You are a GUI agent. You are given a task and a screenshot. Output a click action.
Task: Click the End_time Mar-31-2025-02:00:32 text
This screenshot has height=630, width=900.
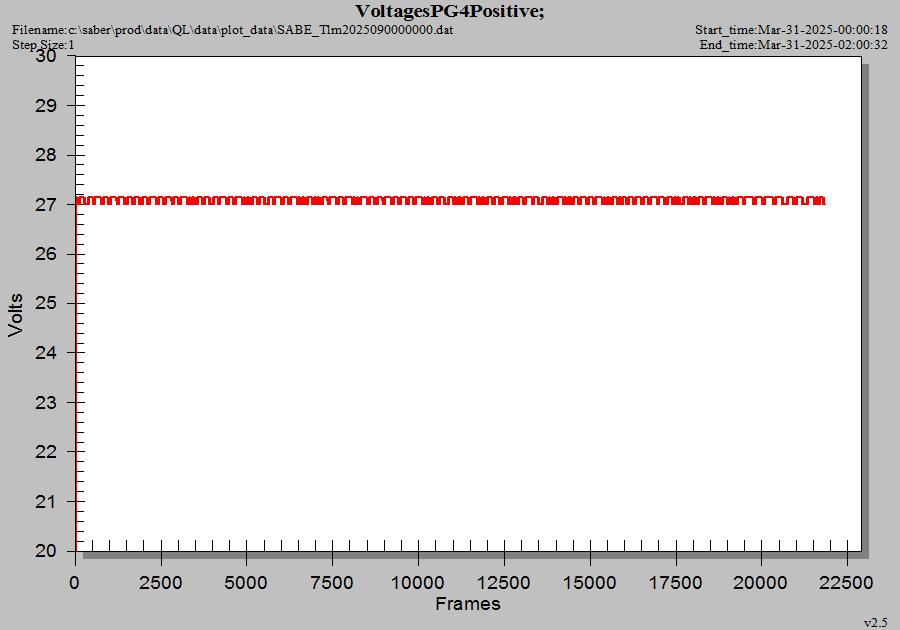coord(793,45)
